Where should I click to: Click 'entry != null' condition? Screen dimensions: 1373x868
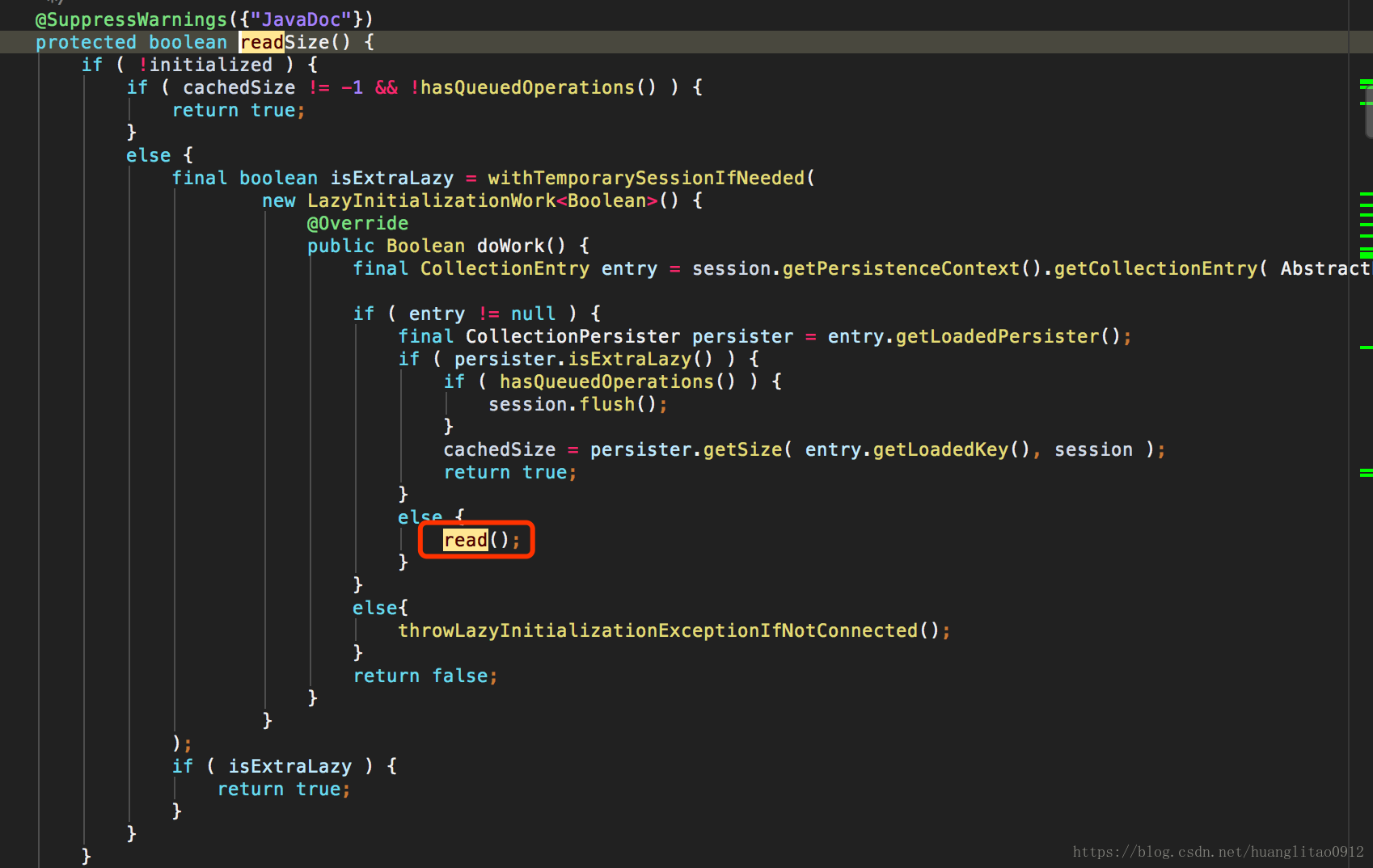click(482, 314)
